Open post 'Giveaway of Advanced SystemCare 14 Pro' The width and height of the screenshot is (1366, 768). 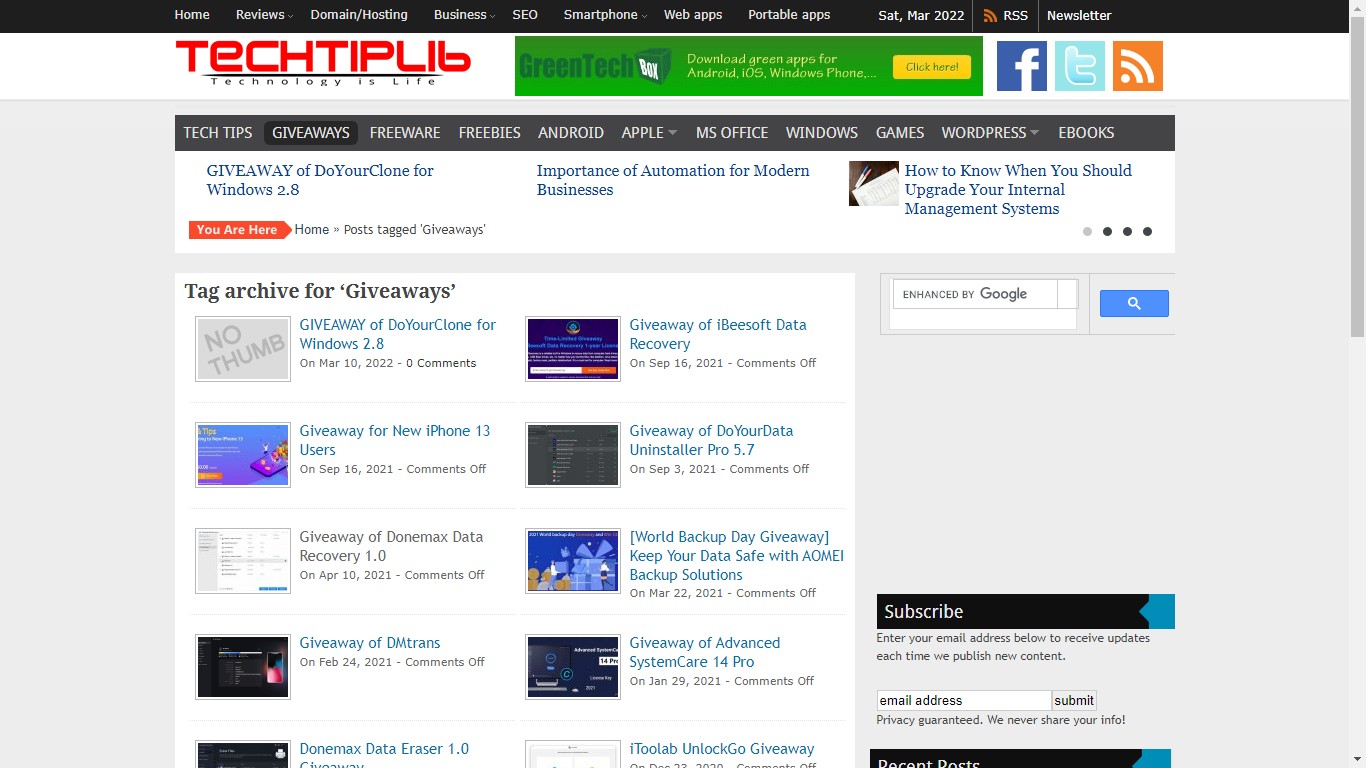click(x=705, y=652)
